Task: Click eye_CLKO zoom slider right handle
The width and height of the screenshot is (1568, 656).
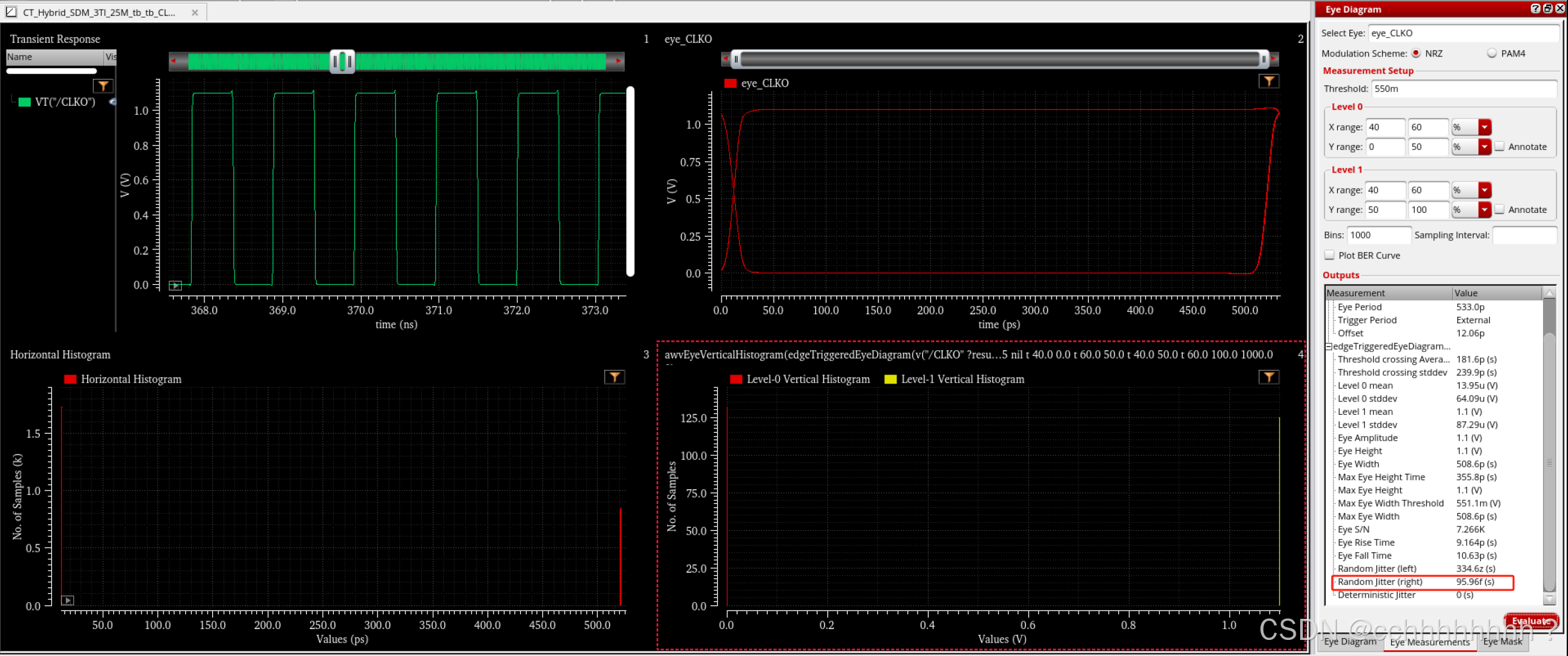Action: click(x=1264, y=59)
